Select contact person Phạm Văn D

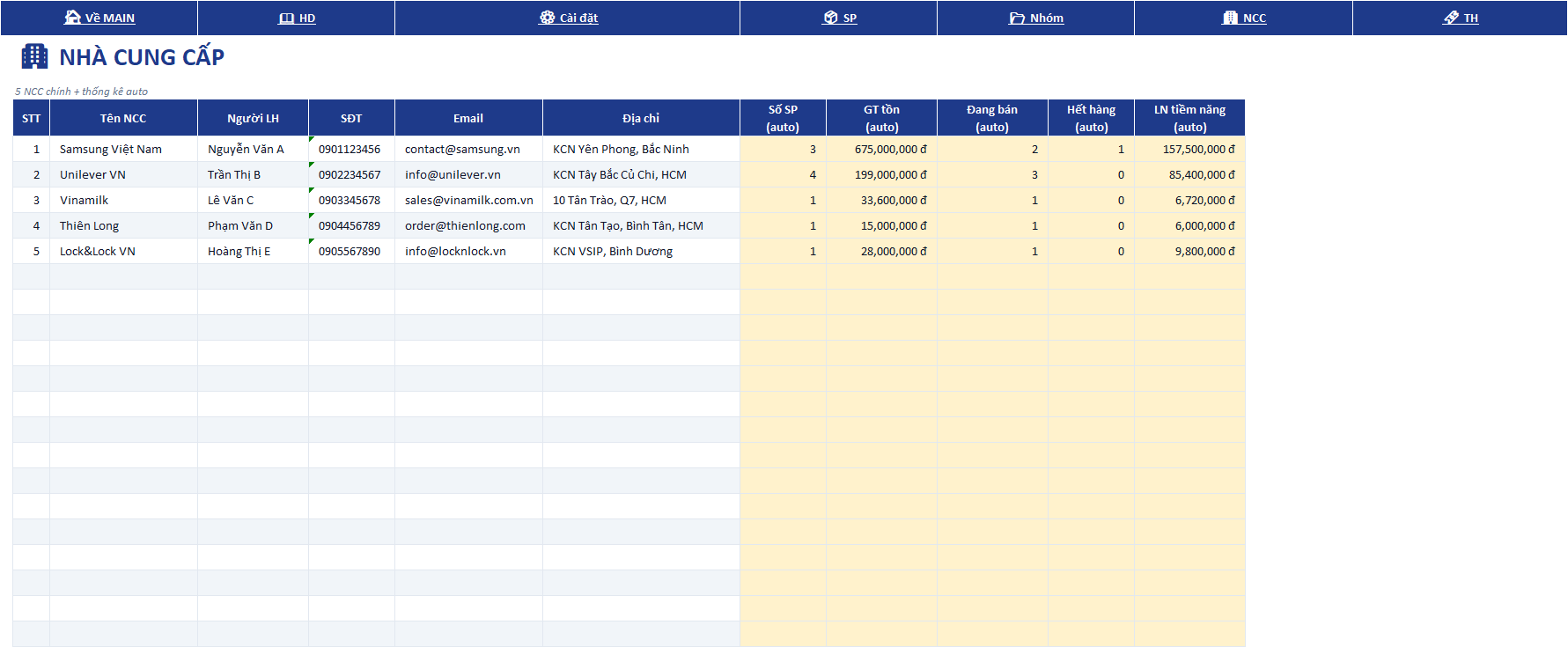click(x=253, y=225)
